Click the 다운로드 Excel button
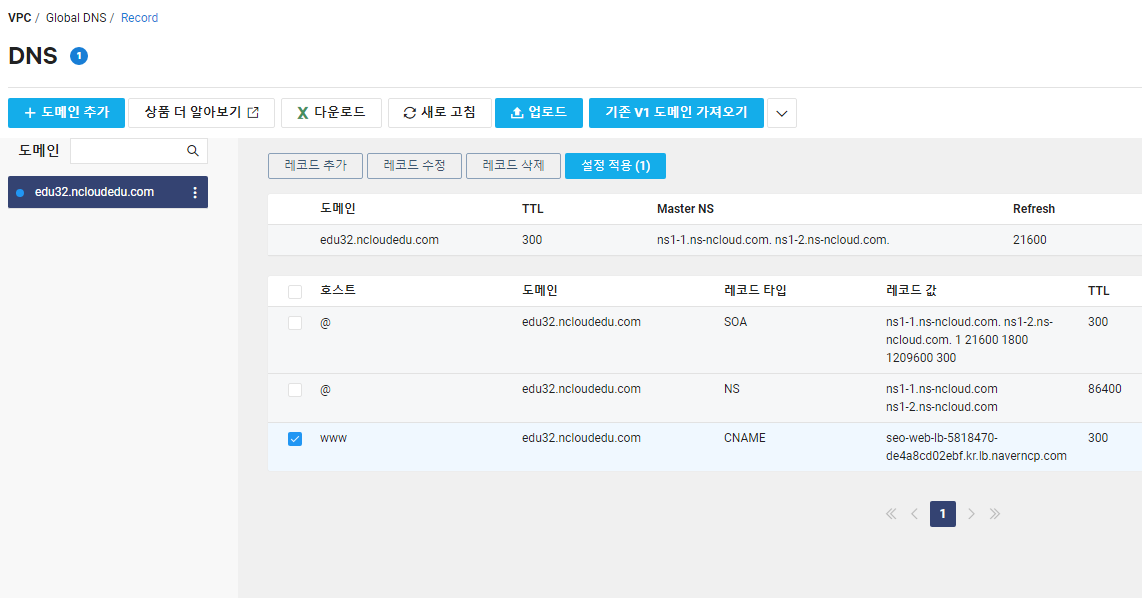 [331, 113]
